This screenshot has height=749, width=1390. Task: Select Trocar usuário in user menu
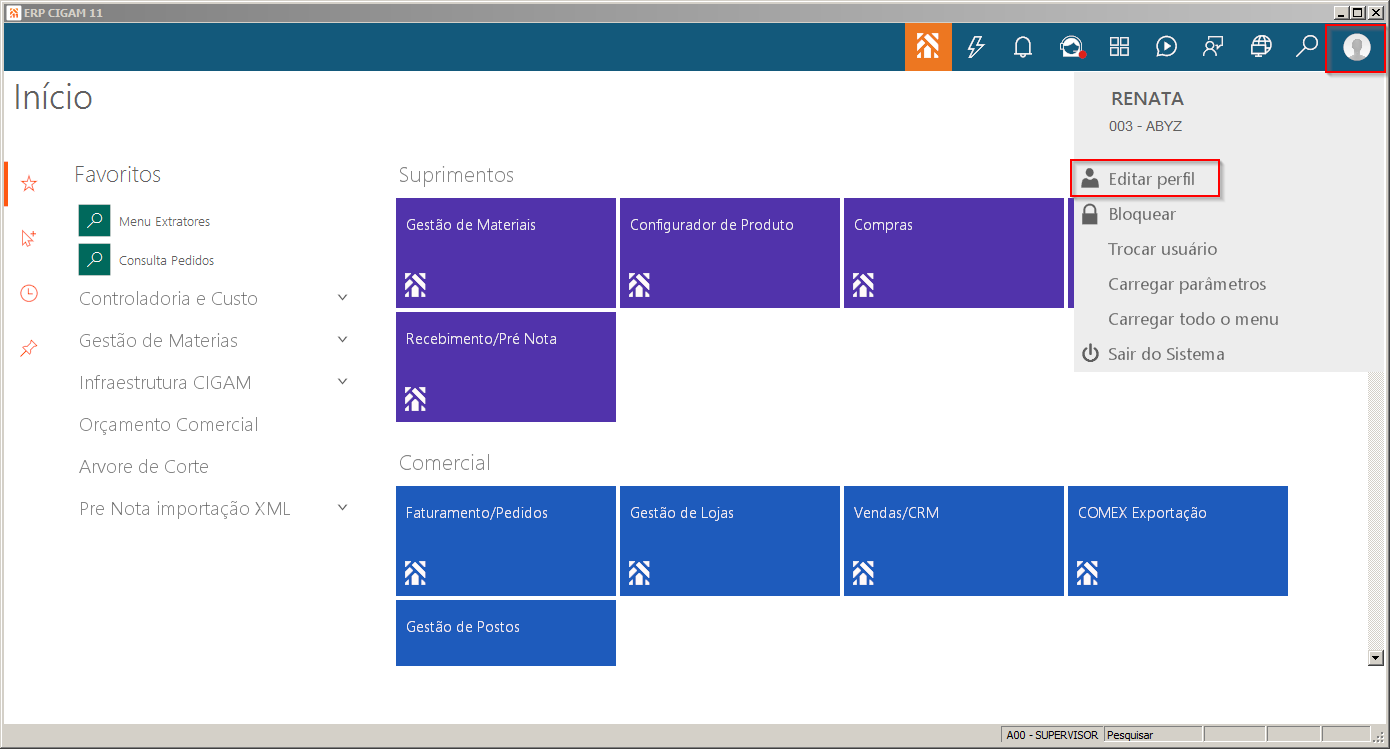pos(1163,249)
